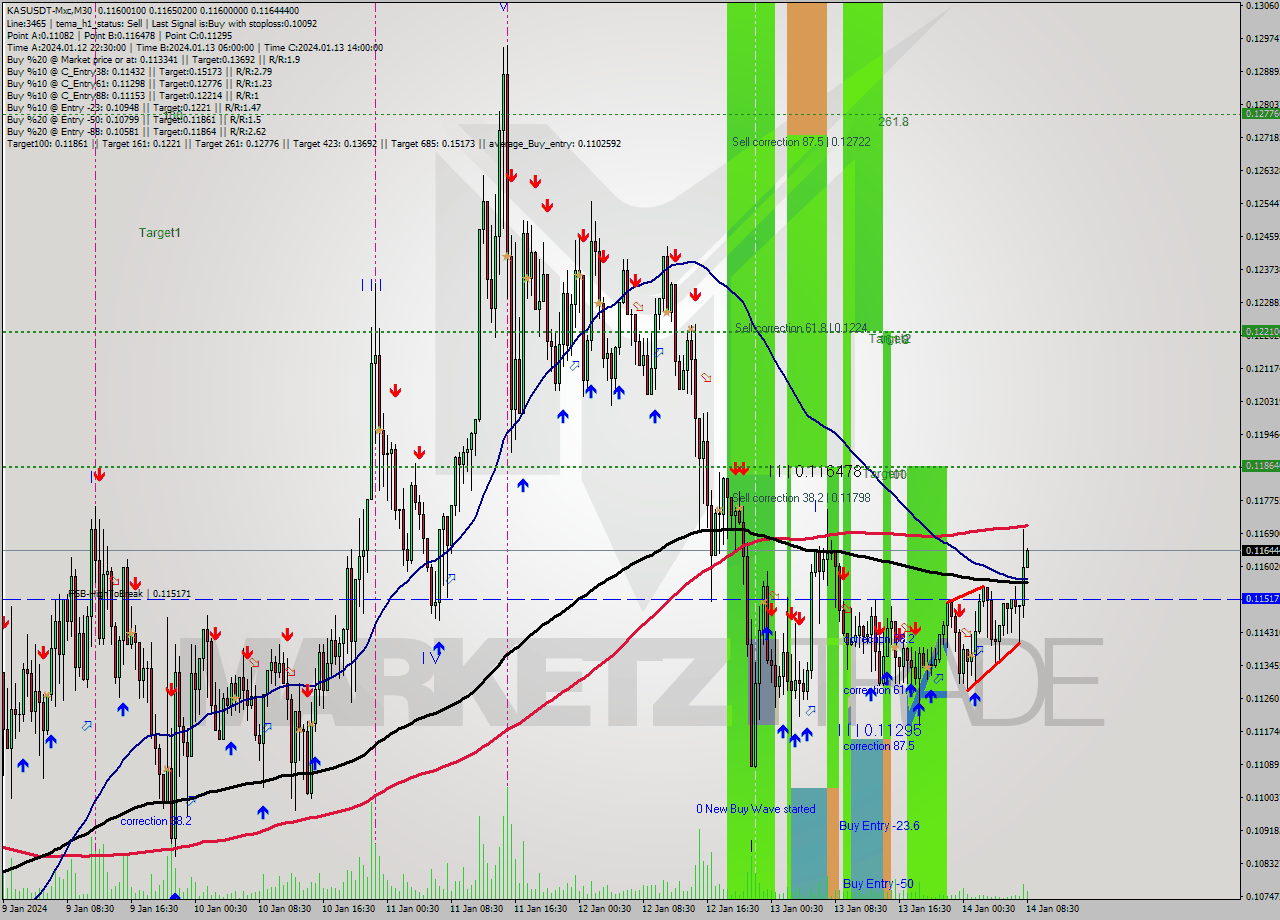Click the green 0.12776 price tag on axis

click(x=1260, y=114)
